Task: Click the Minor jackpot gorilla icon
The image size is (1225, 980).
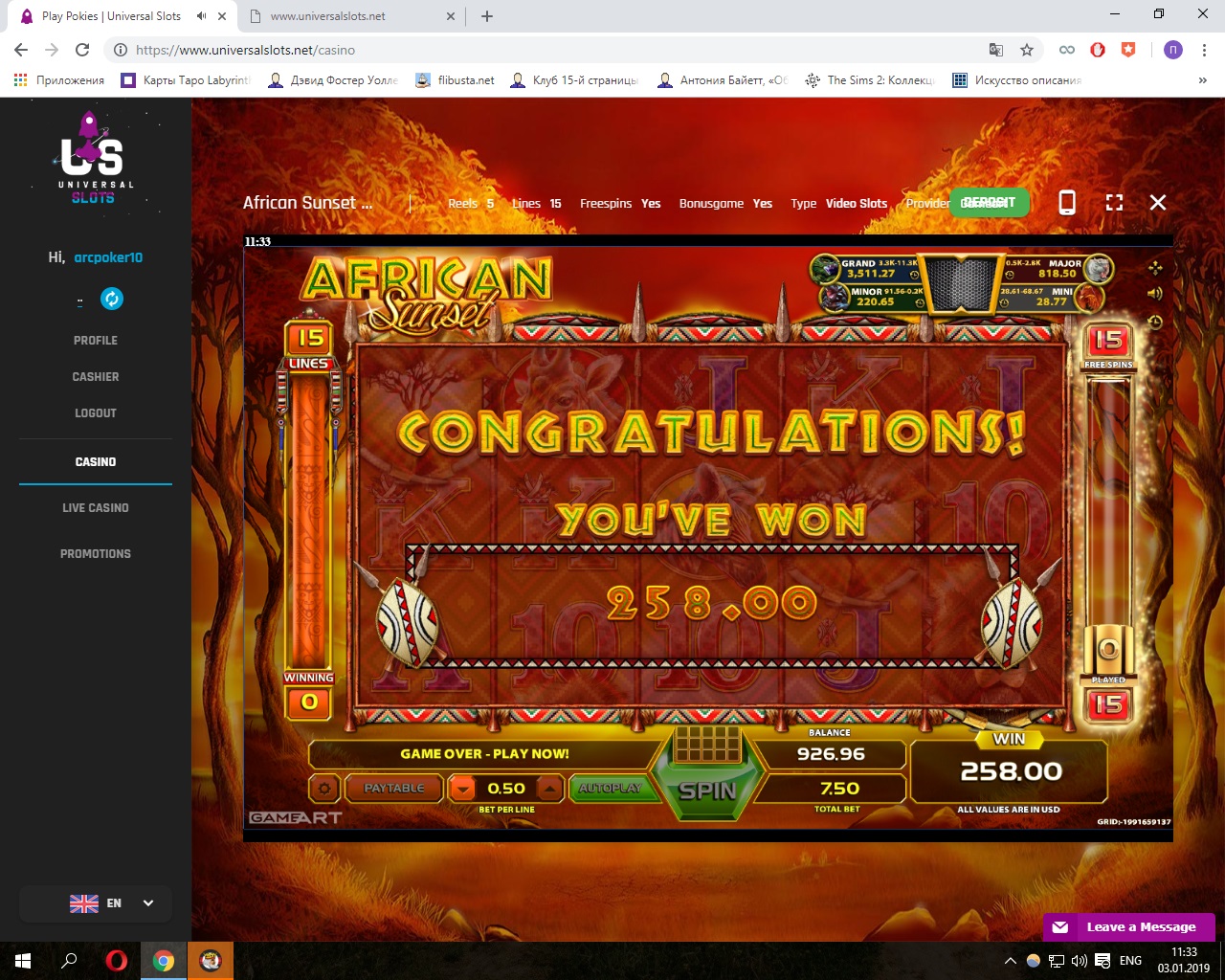Action: pyautogui.click(x=834, y=297)
